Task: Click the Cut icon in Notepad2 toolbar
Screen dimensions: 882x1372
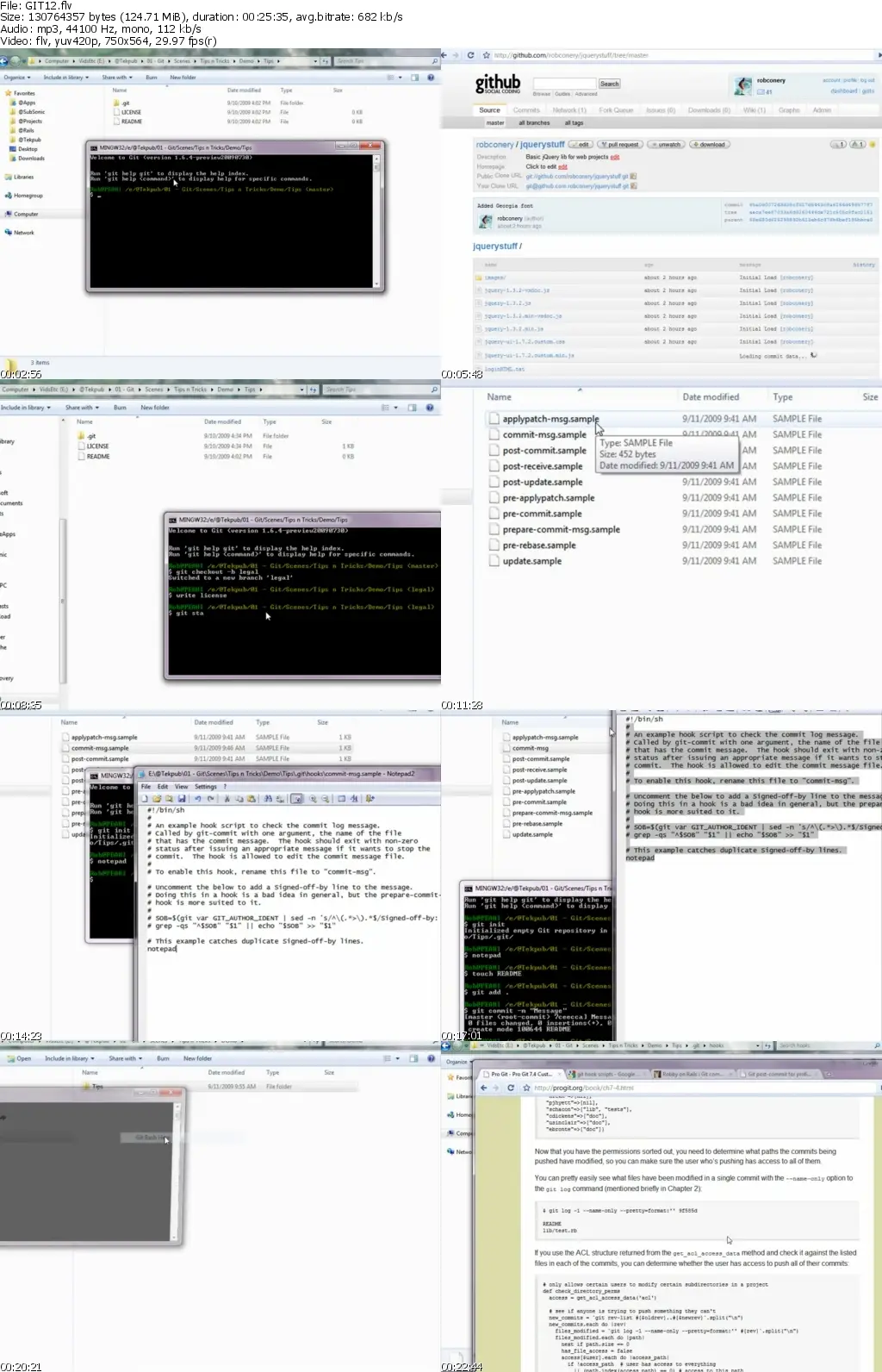Action: [x=227, y=799]
